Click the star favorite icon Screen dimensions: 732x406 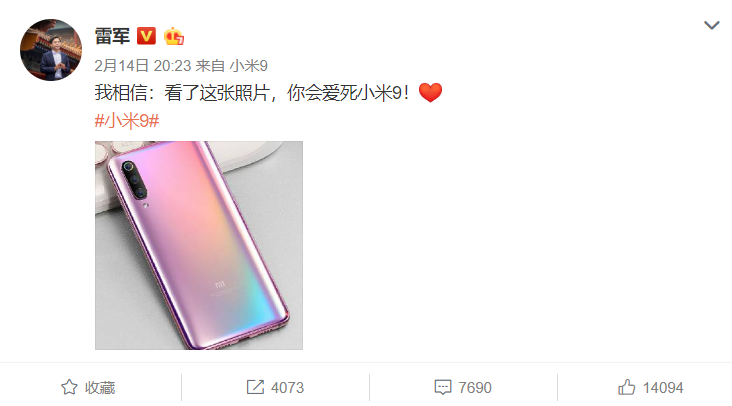pyautogui.click(x=69, y=387)
